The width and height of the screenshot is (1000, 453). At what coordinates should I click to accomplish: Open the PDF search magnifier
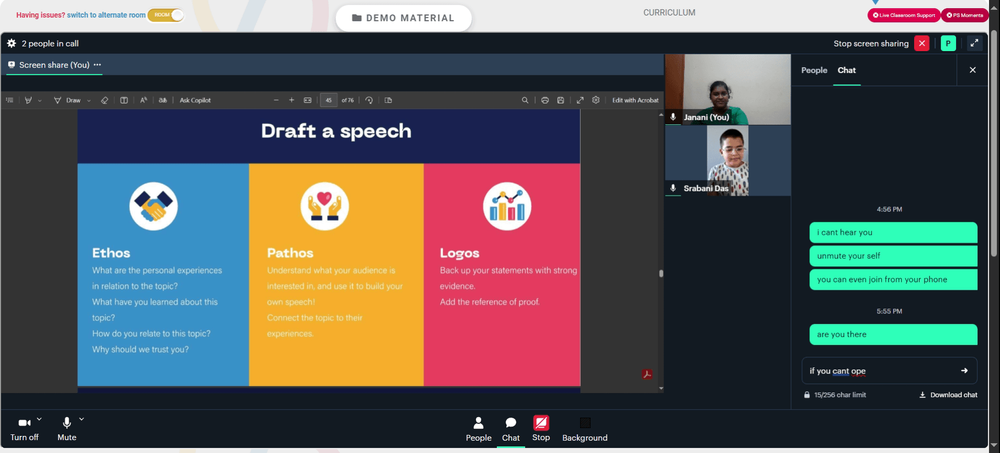525,100
